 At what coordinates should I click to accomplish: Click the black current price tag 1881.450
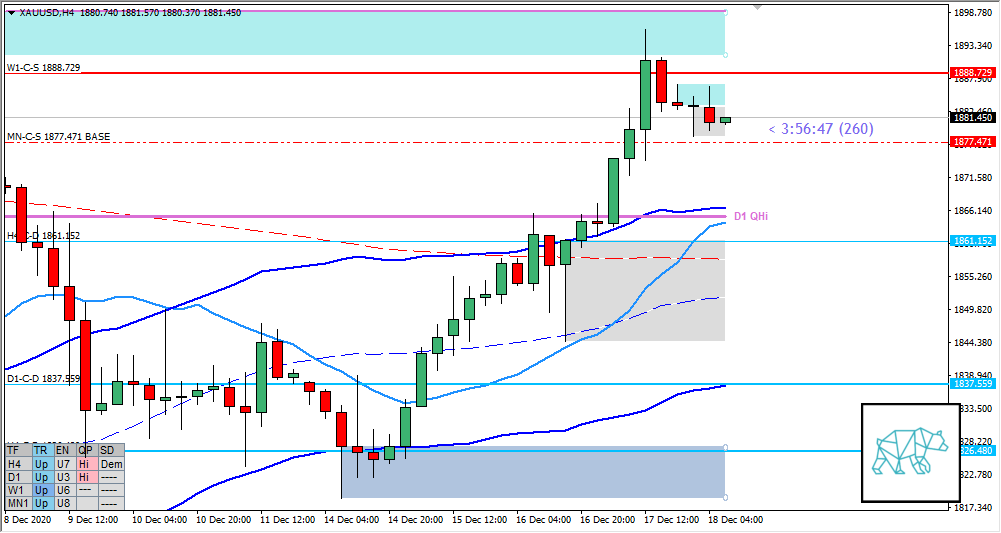(x=972, y=117)
